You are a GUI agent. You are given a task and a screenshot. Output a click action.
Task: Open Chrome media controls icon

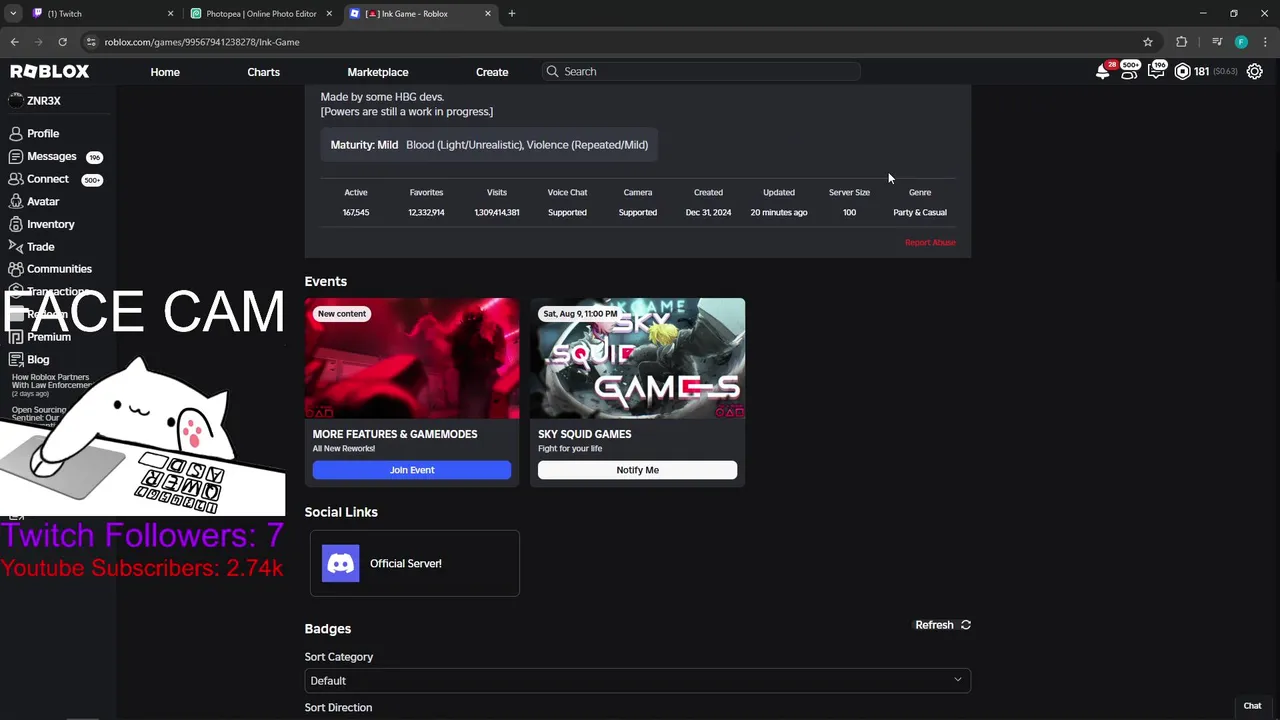pyautogui.click(x=1217, y=42)
